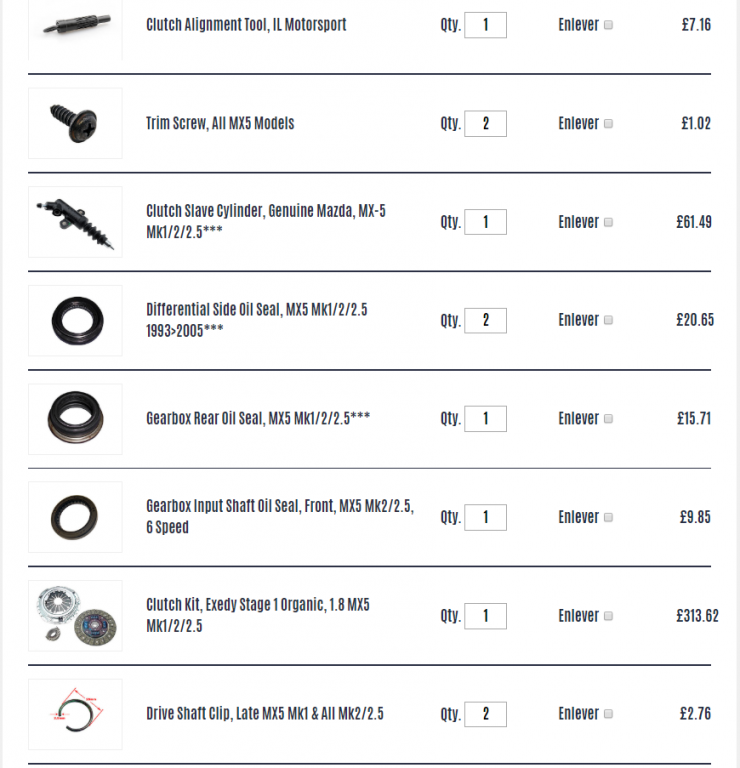The image size is (740, 768).
Task: Select quantity box for Drive Shaft Clip
Action: click(x=485, y=714)
